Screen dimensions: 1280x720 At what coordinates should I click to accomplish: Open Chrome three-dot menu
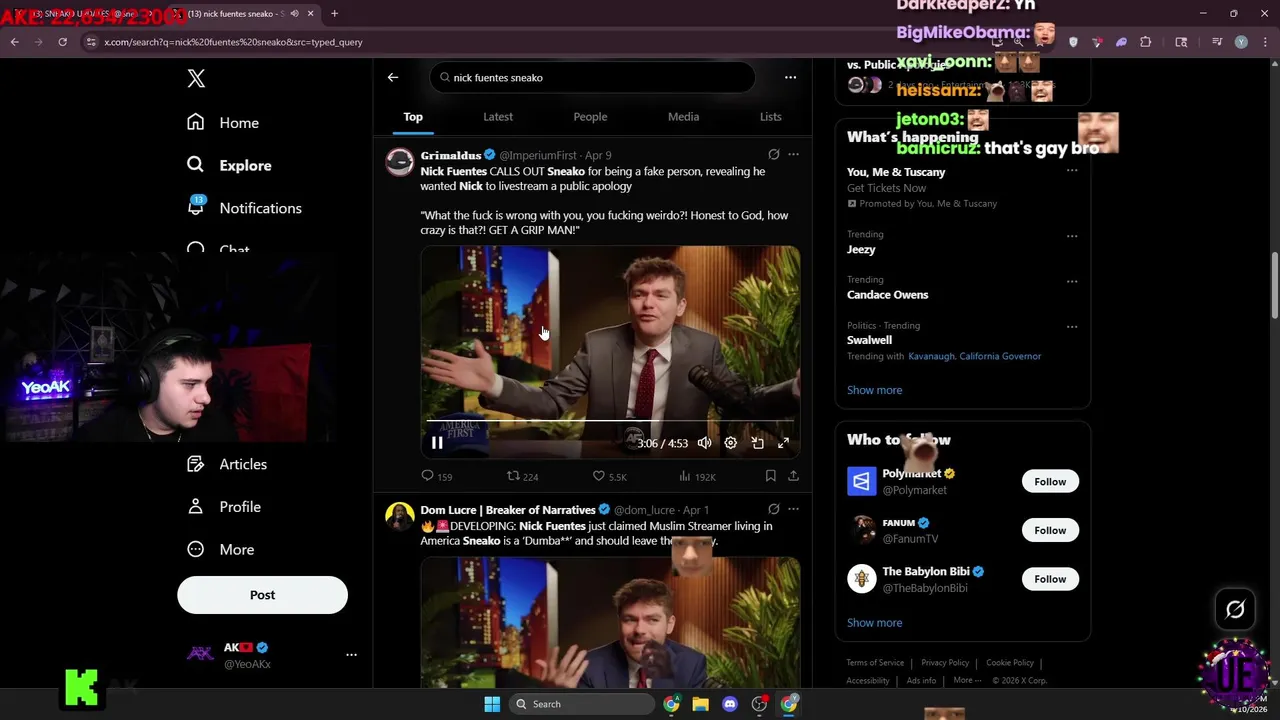(1265, 42)
